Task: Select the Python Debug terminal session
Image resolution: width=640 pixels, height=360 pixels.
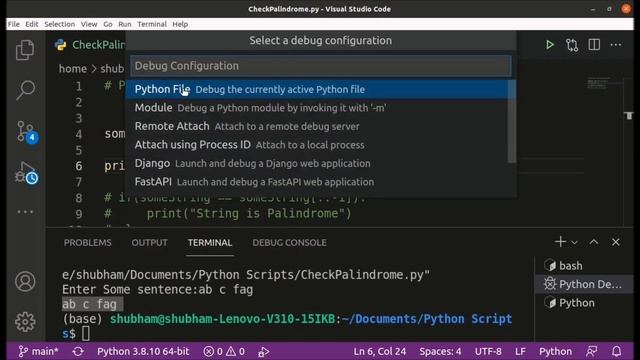Action: tap(584, 284)
